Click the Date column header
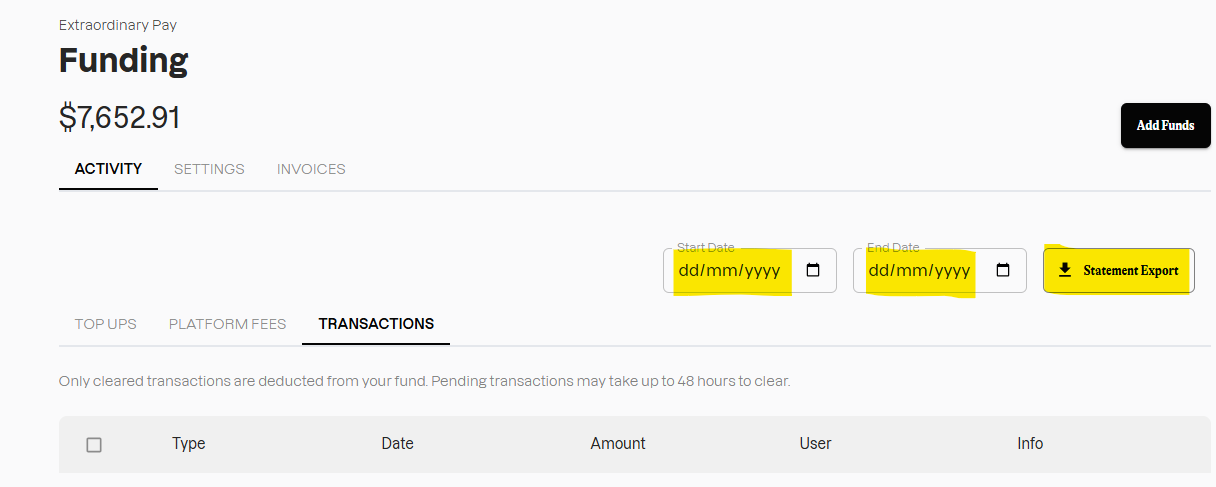This screenshot has height=487, width=1216. coord(397,443)
